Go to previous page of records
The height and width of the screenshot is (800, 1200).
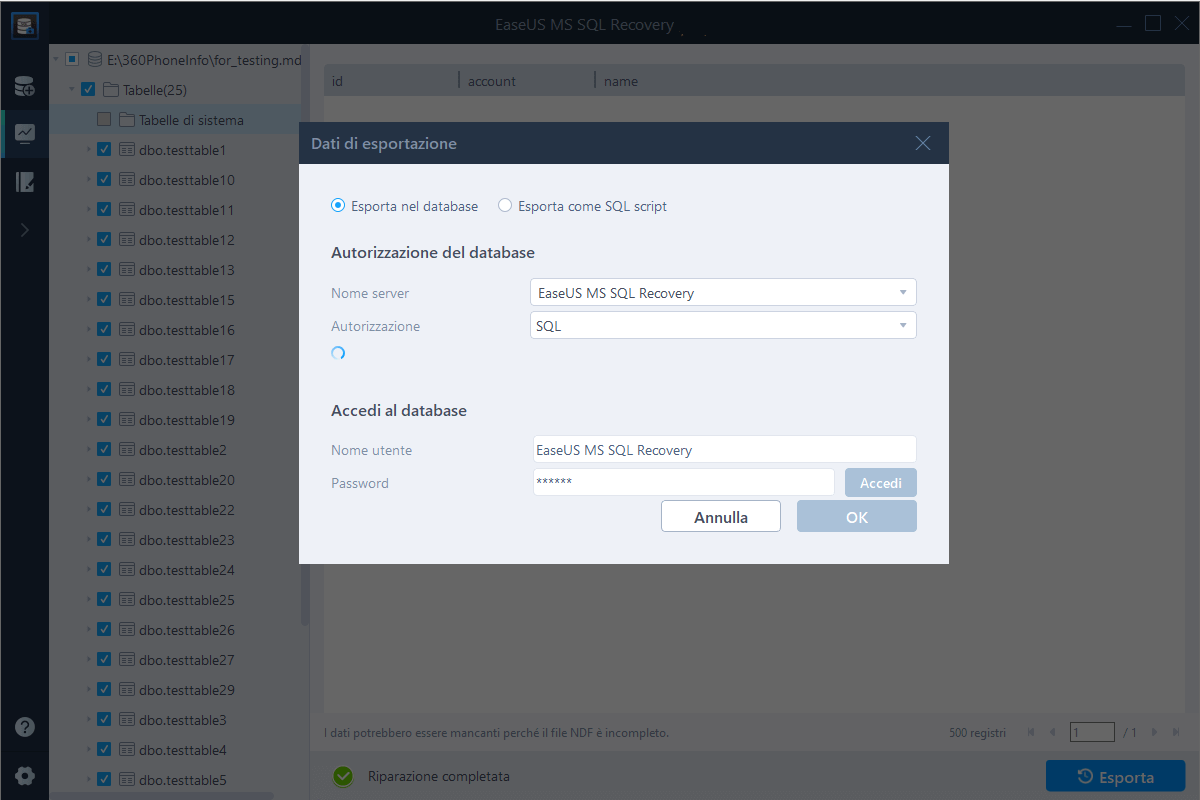click(x=1052, y=733)
